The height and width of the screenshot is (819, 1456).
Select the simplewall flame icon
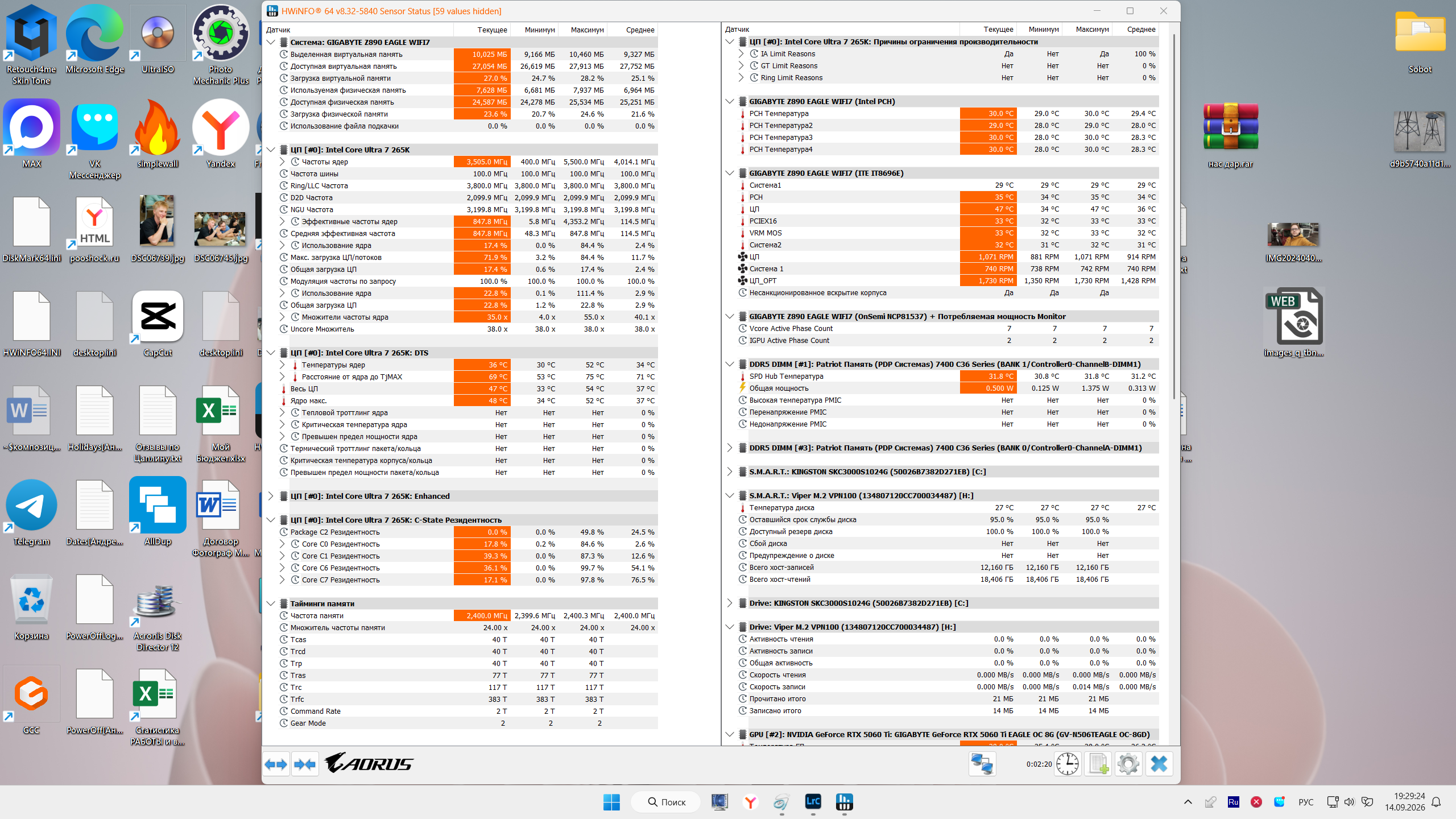[x=158, y=134]
